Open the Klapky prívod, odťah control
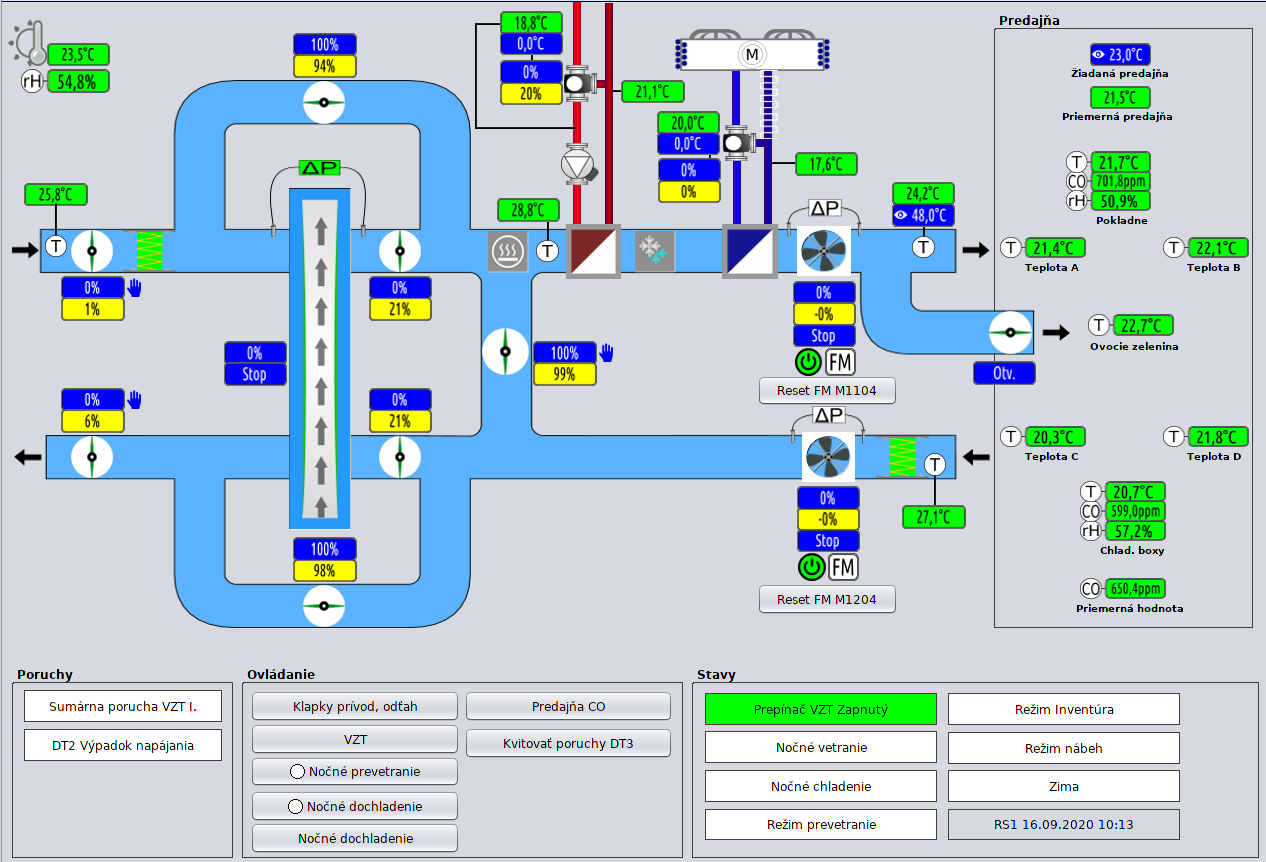This screenshot has width=1266, height=862. (355, 706)
